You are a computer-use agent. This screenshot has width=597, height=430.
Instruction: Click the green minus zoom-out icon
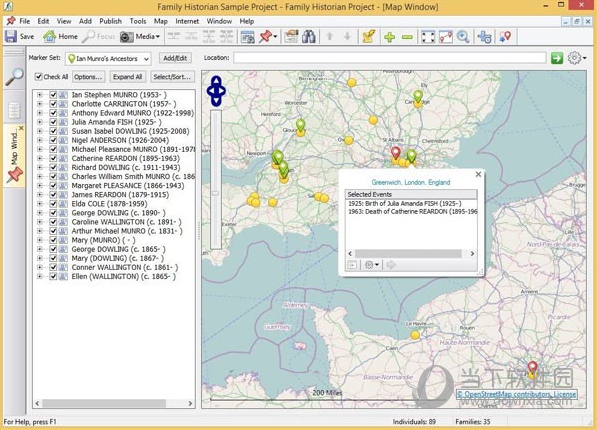click(407, 37)
